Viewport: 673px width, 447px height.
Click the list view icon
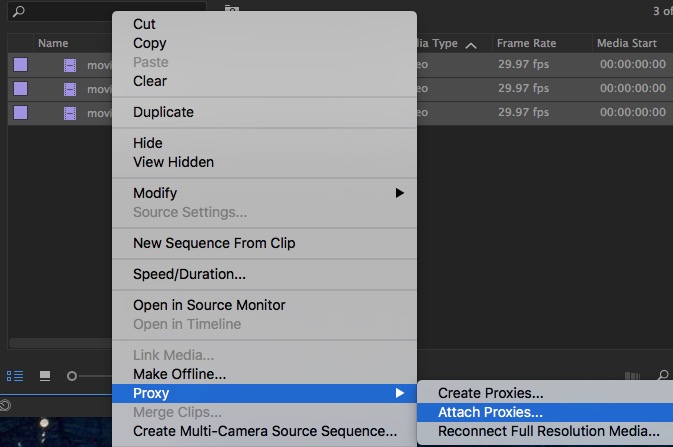(x=15, y=376)
